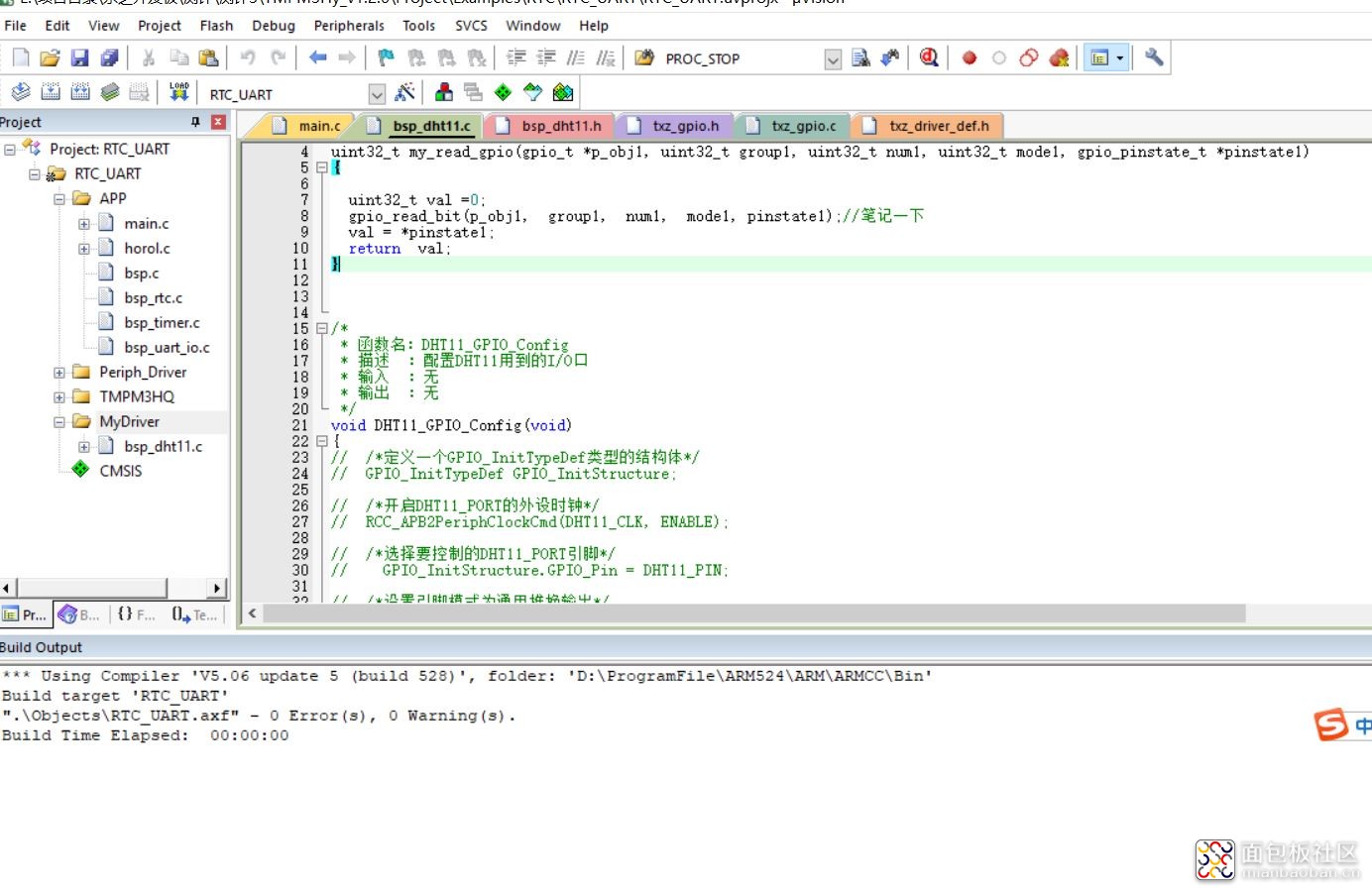This screenshot has width=1372, height=891.
Task: Open Options for Target magic wand icon
Action: pyautogui.click(x=404, y=93)
